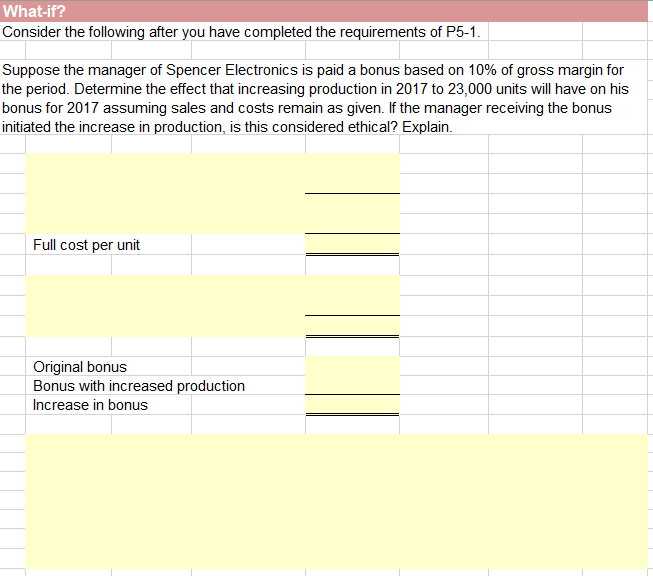
Task: Click the Original bonus answer cell
Action: point(352,366)
